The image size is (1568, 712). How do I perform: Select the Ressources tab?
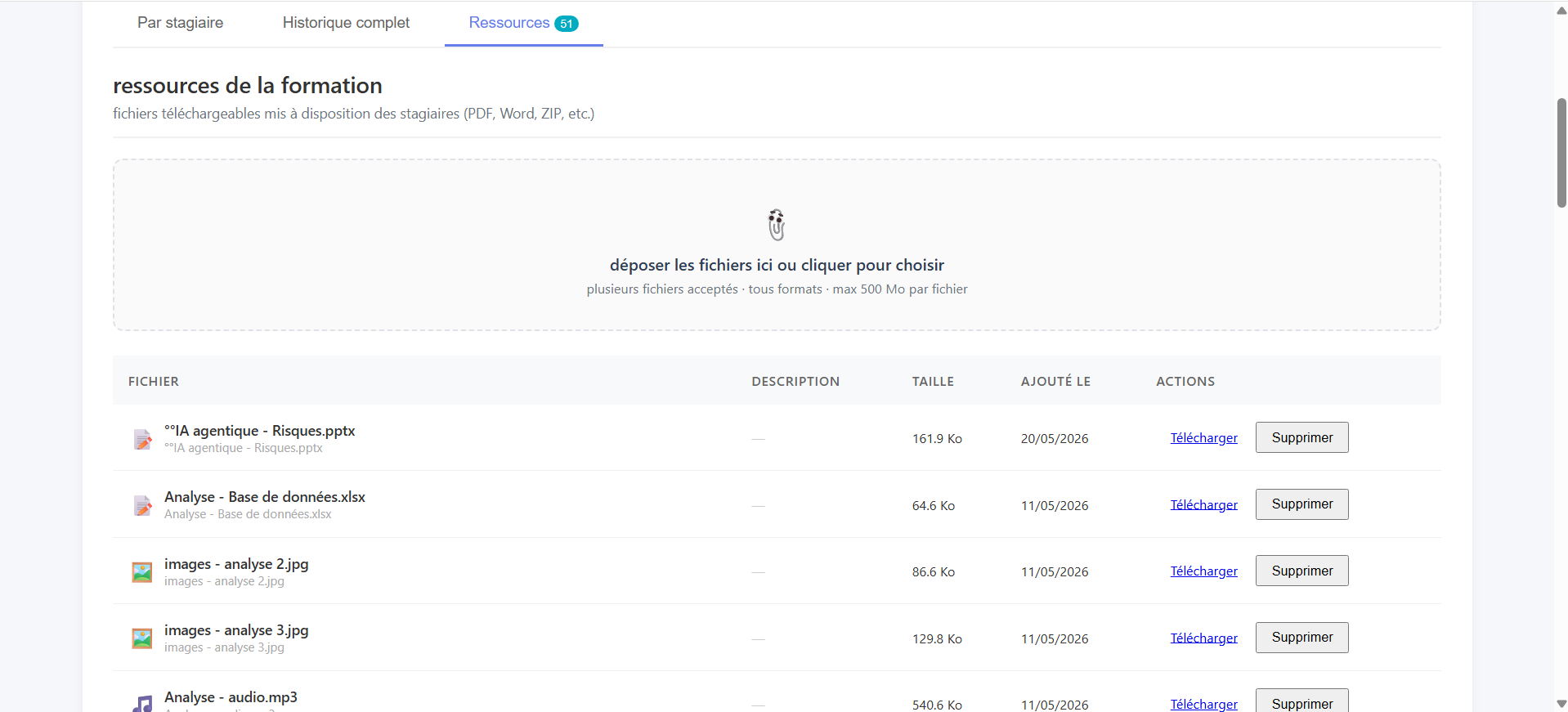(523, 23)
